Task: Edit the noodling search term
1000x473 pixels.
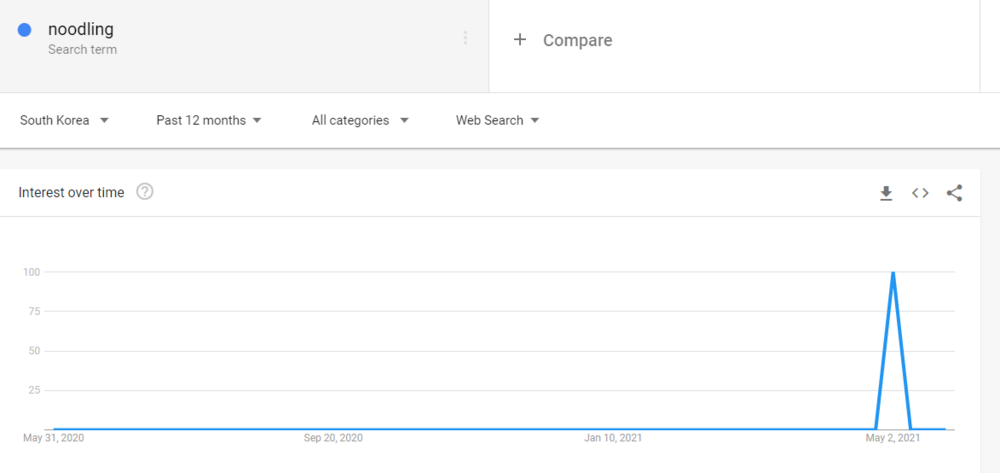Action: pyautogui.click(x=81, y=30)
